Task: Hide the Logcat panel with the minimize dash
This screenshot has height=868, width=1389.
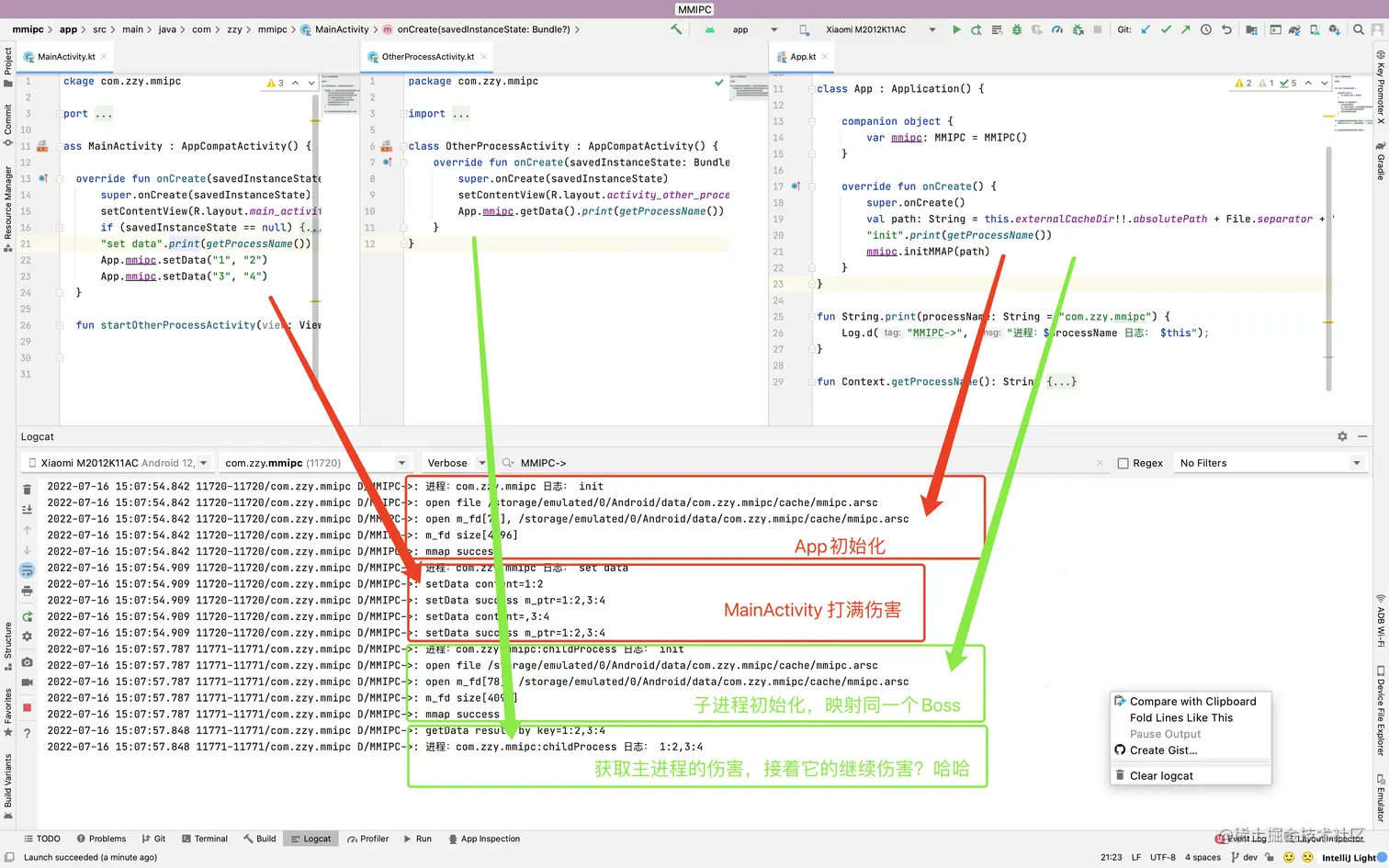Action: click(x=1363, y=436)
